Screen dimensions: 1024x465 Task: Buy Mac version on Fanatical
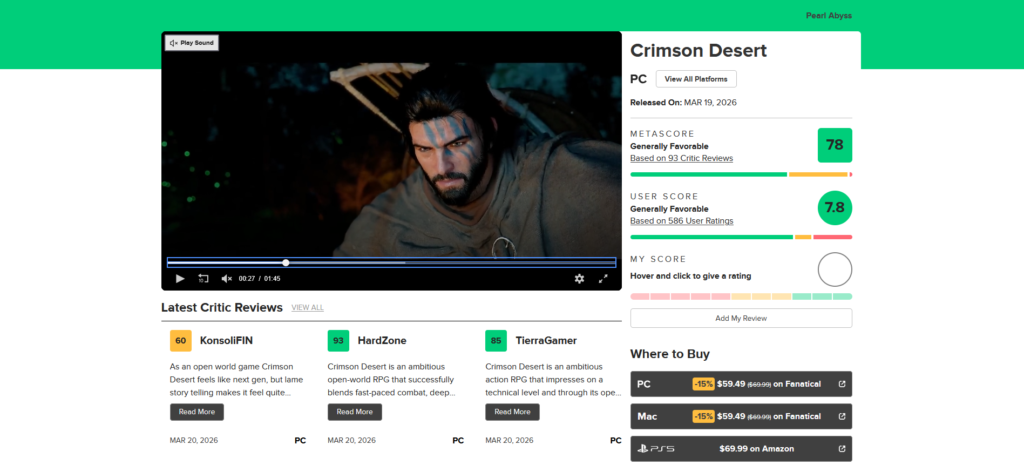point(741,417)
